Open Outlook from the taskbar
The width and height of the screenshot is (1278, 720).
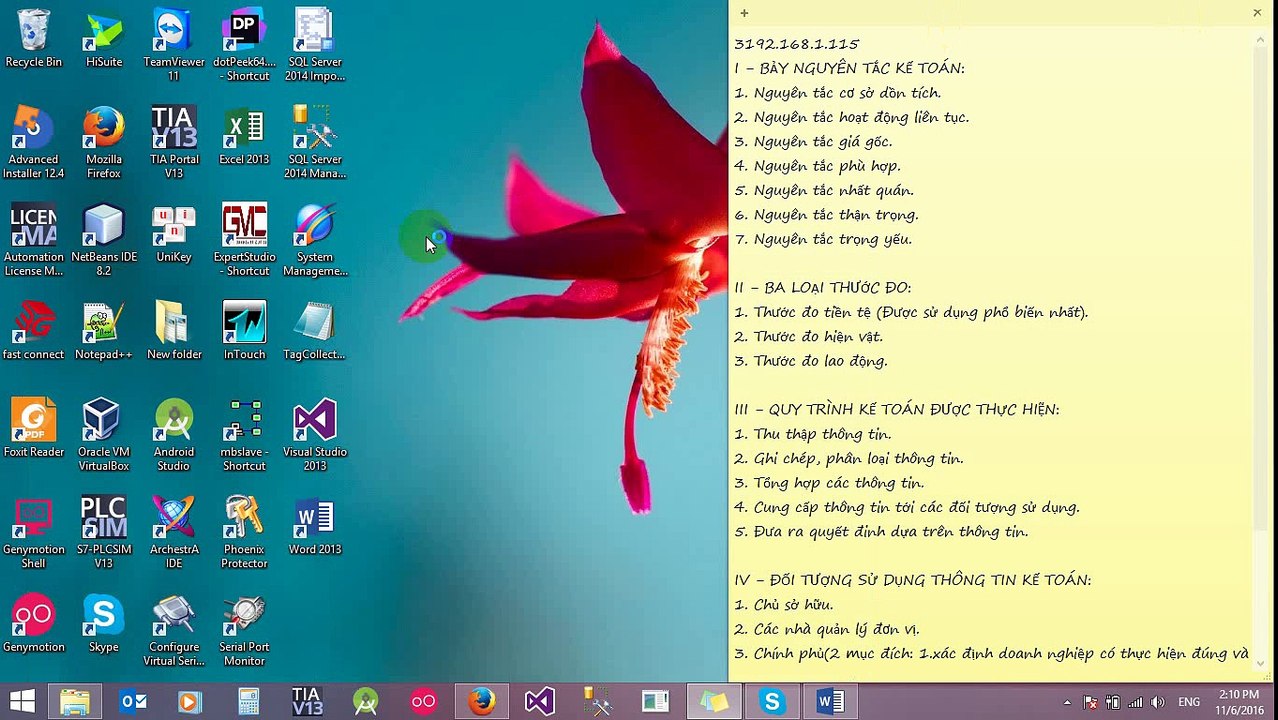[133, 701]
